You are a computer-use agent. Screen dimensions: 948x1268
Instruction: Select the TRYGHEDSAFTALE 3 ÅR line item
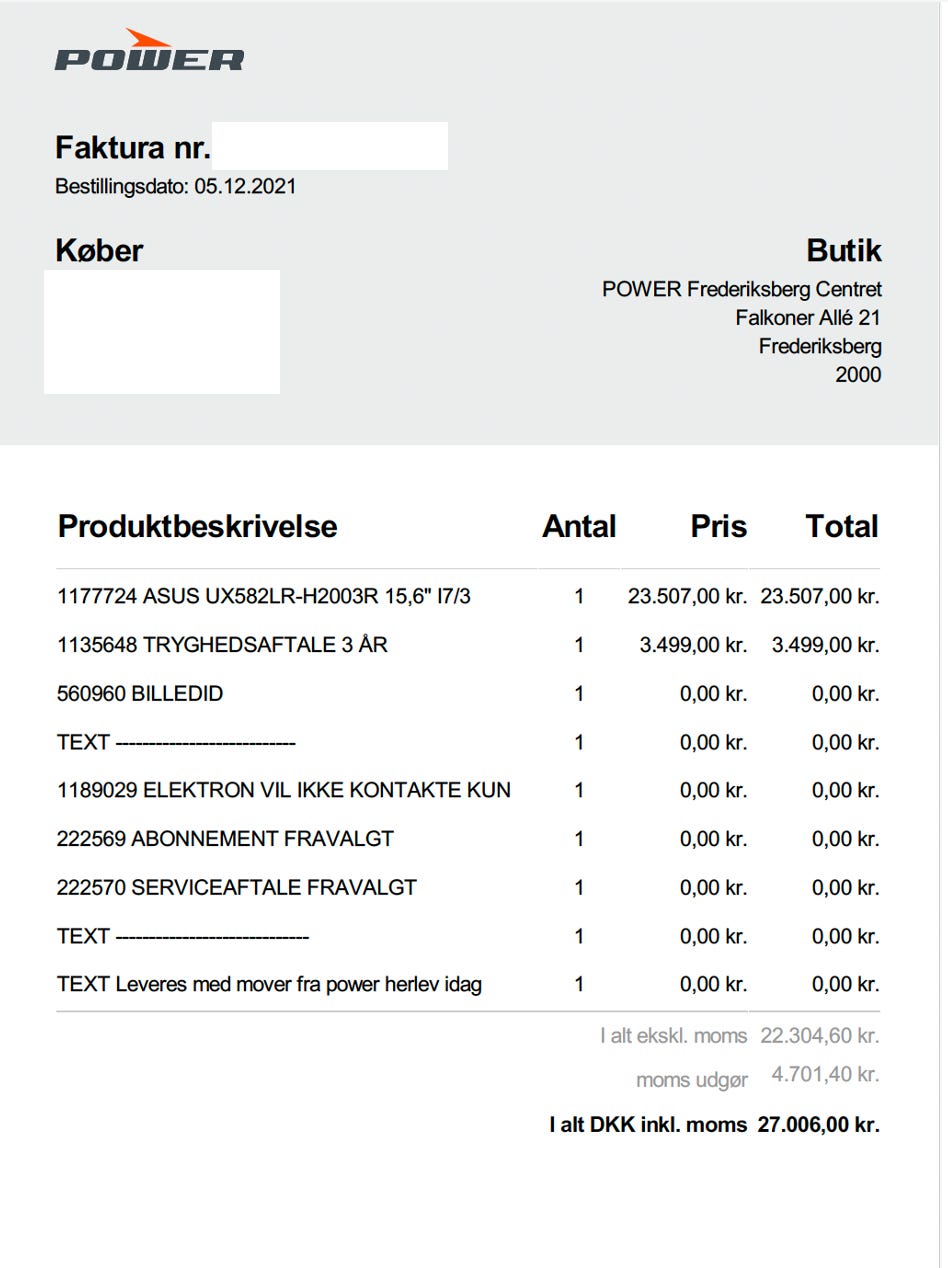coord(222,645)
